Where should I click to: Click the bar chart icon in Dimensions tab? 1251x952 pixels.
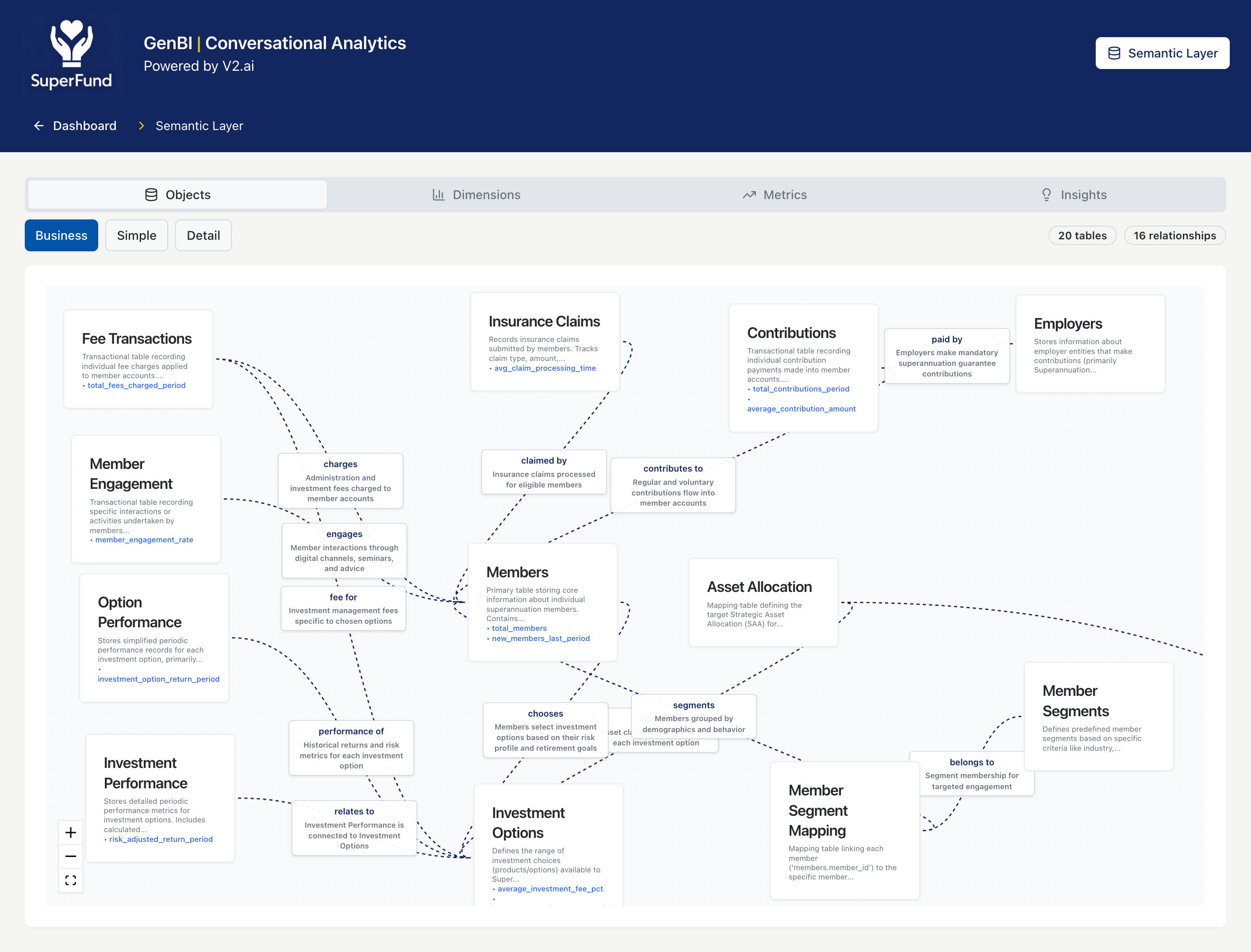pyautogui.click(x=438, y=195)
